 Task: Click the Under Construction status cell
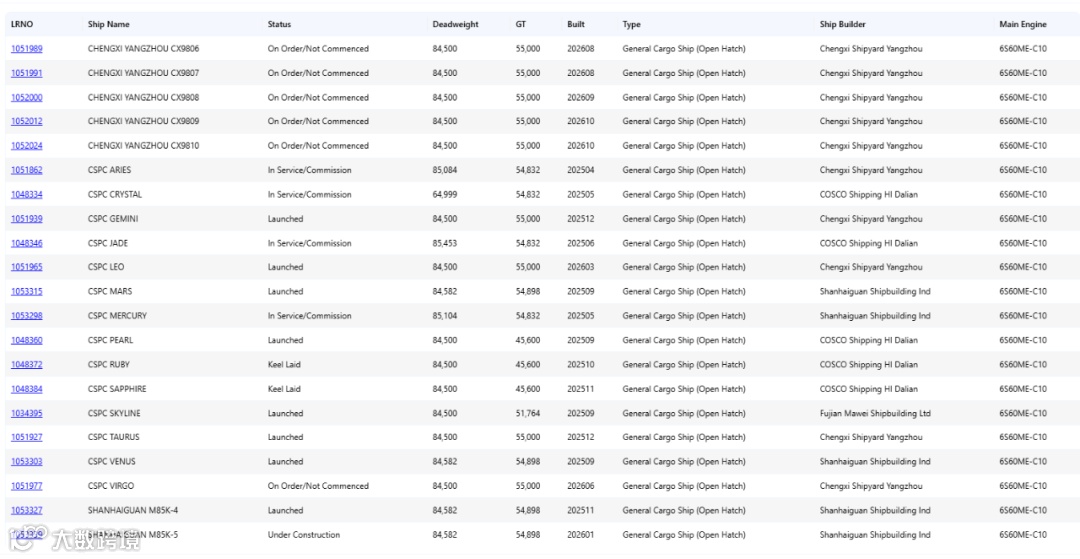click(x=304, y=535)
